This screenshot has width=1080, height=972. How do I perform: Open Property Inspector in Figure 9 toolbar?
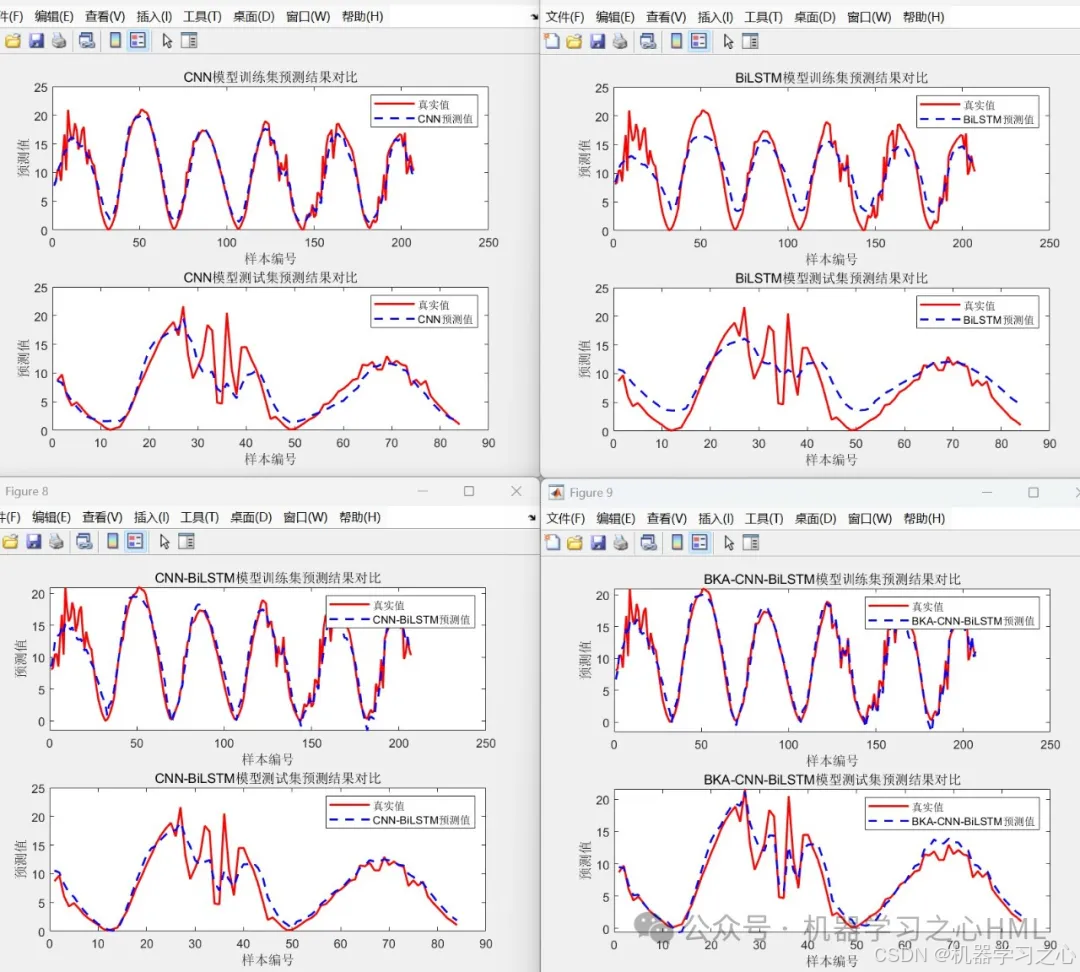(750, 542)
